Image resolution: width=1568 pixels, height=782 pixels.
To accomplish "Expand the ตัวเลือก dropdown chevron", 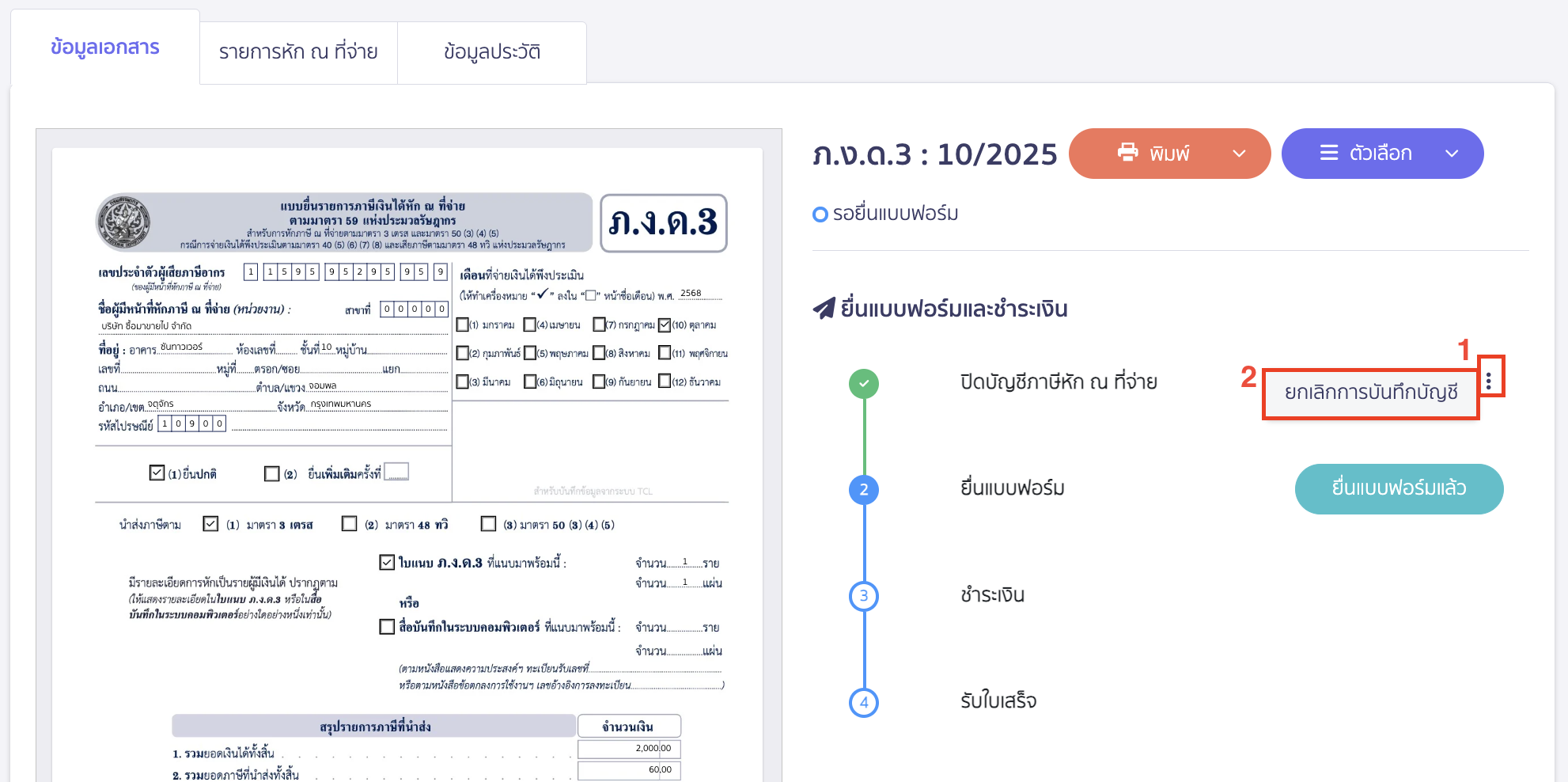I will (1452, 154).
